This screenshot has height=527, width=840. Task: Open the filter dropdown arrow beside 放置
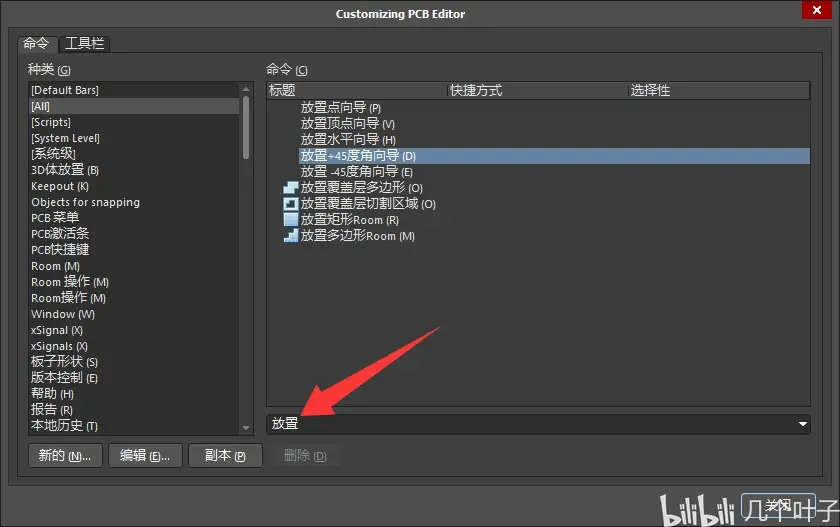pos(802,424)
